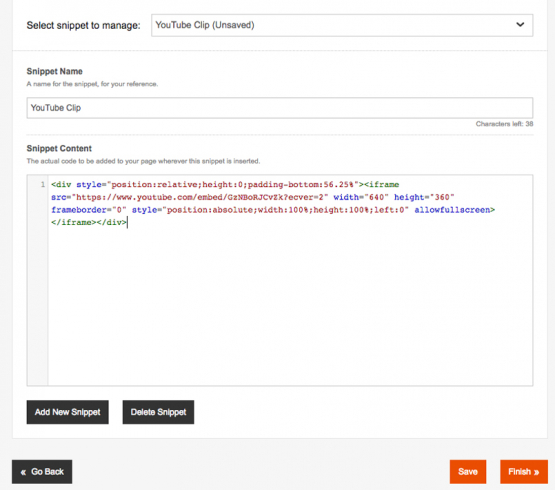This screenshot has height=490, width=555.
Task: Click the 'Characters left: 38' counter text
Action: point(504,124)
